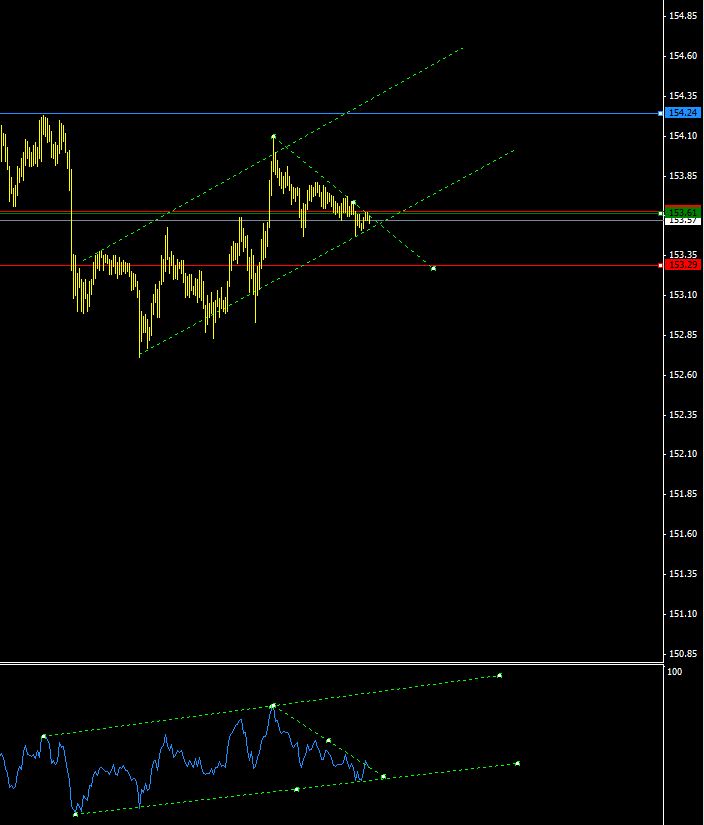Select the rightmost anchor of lower indicator channel line
The image size is (704, 825).
click(x=518, y=763)
